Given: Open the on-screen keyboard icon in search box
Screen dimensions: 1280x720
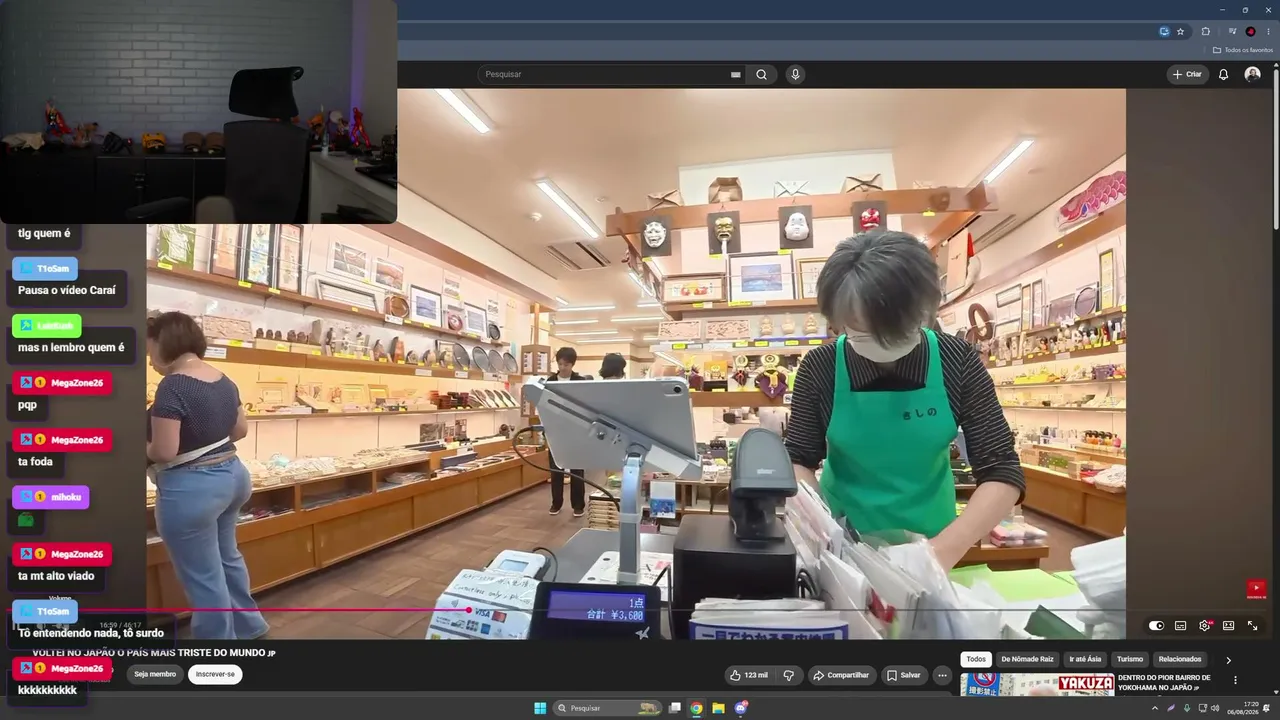Looking at the screenshot, I should point(736,74).
